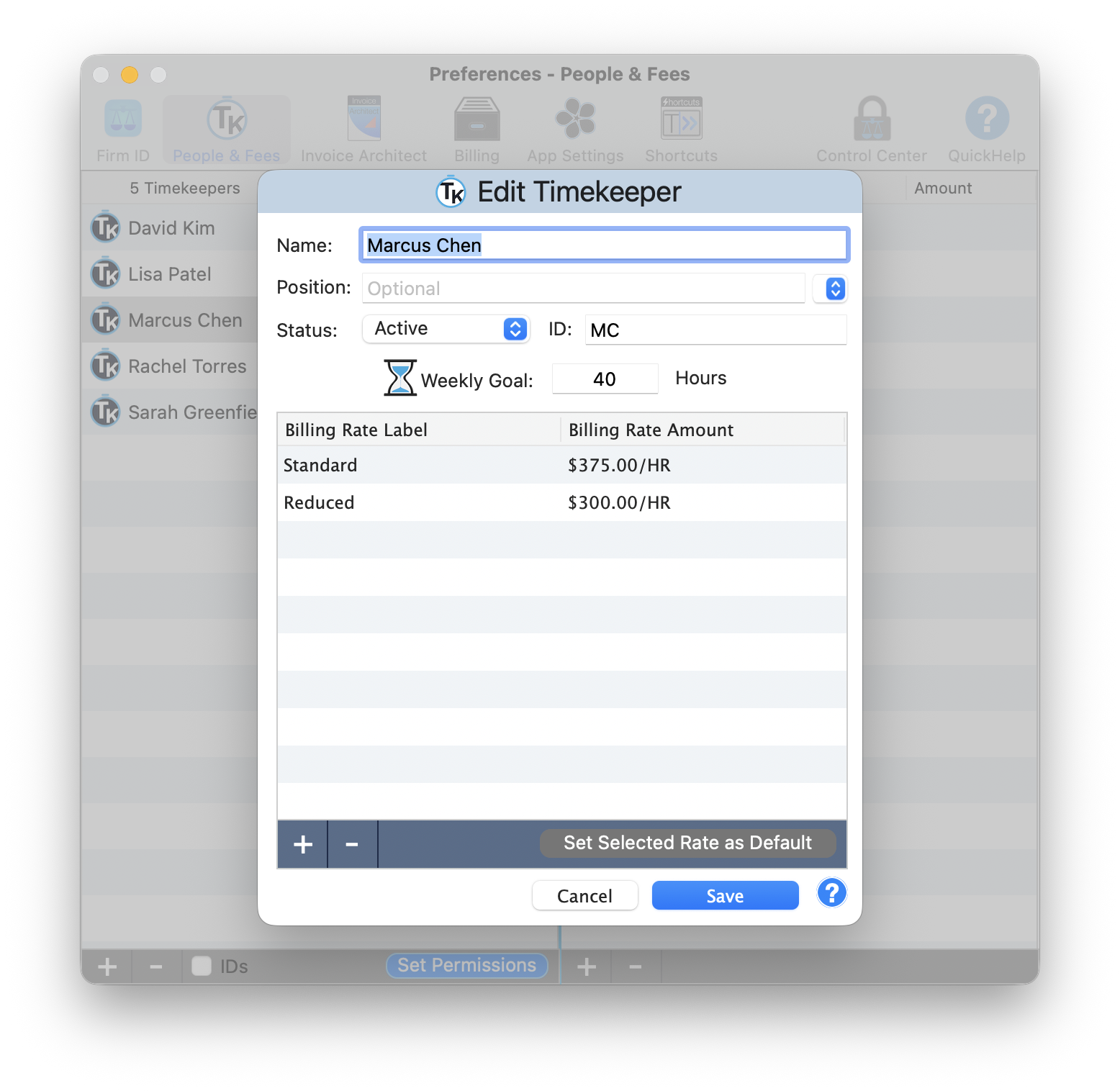Cancel the Edit Timekeeper dialog
The image size is (1120, 1091).
[584, 895]
